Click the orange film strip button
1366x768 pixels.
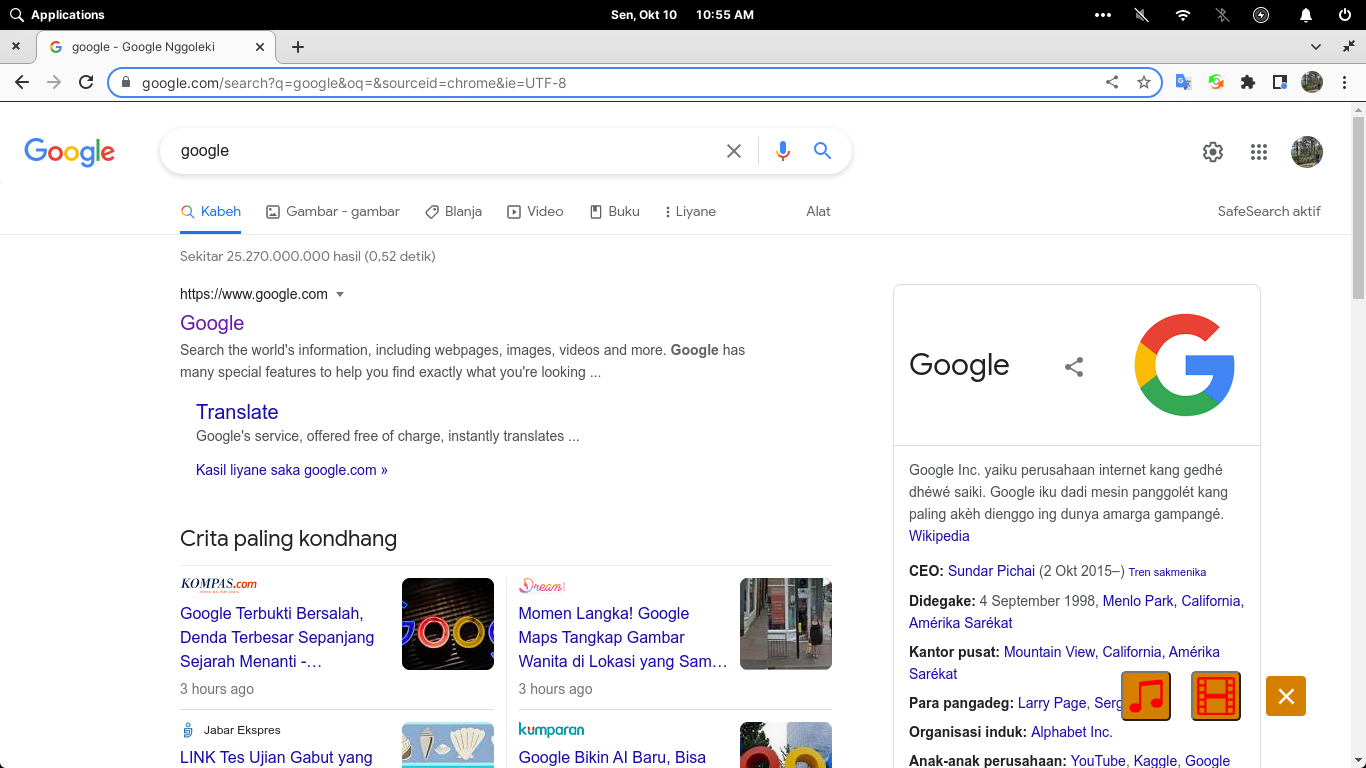[1216, 696]
